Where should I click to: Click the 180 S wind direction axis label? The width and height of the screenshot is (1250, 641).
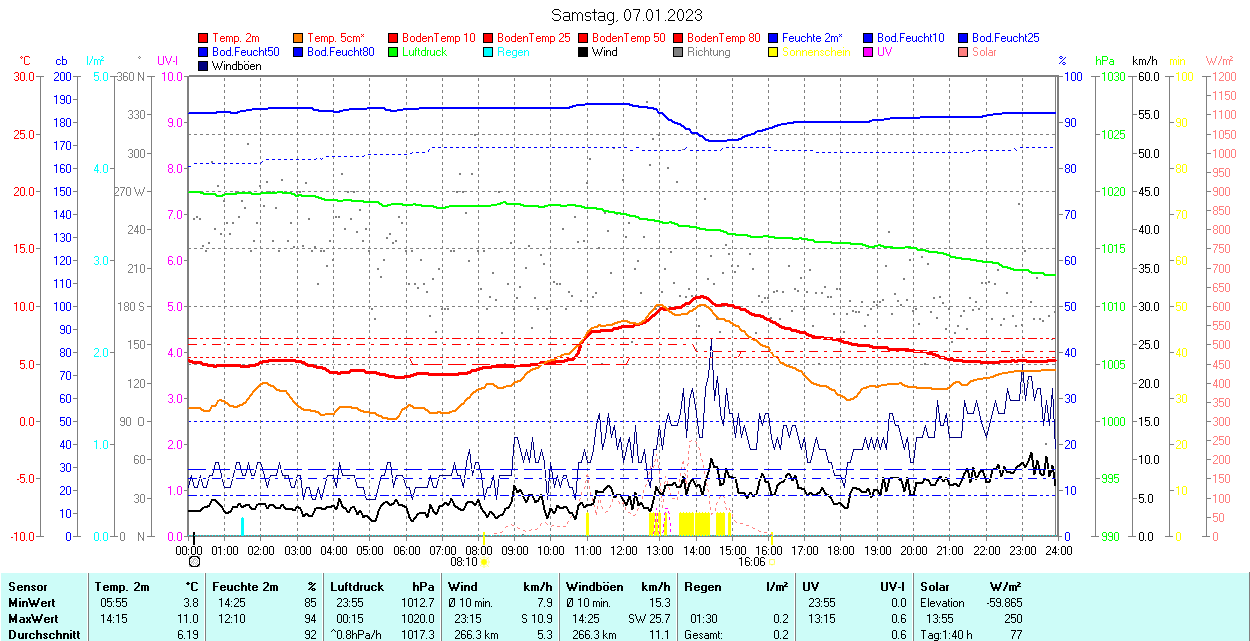click(131, 306)
